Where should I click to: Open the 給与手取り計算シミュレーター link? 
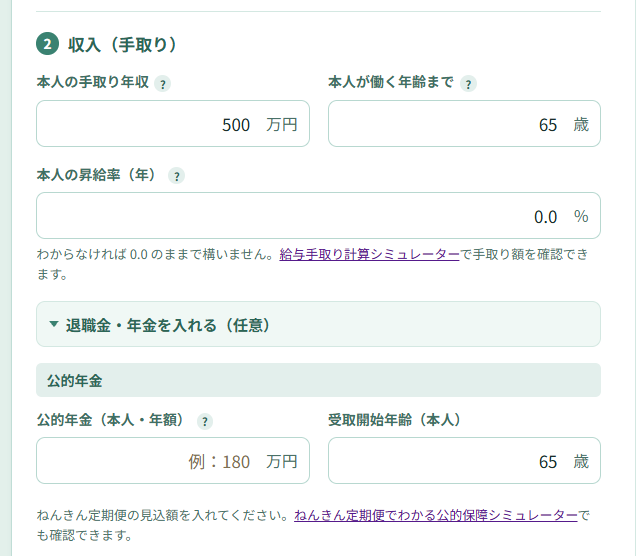[x=369, y=255]
